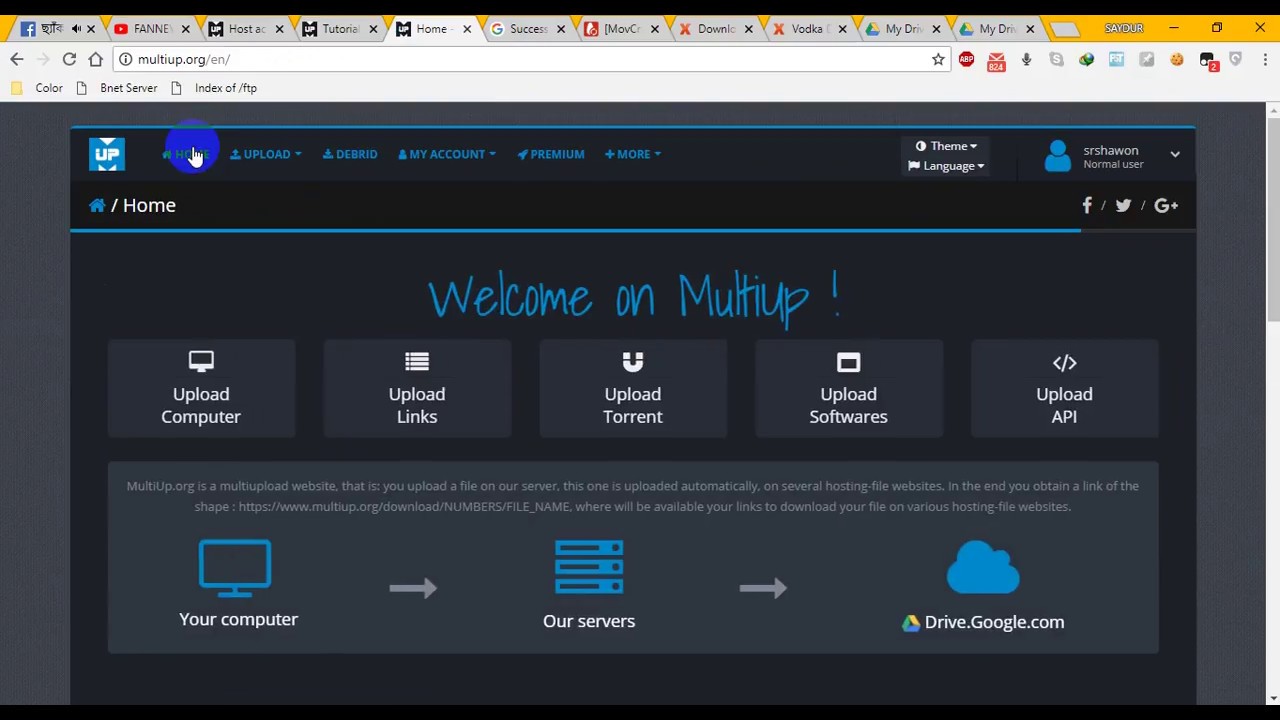Open the Index of /ftp bookmark
The height and width of the screenshot is (720, 1280).
click(213, 88)
